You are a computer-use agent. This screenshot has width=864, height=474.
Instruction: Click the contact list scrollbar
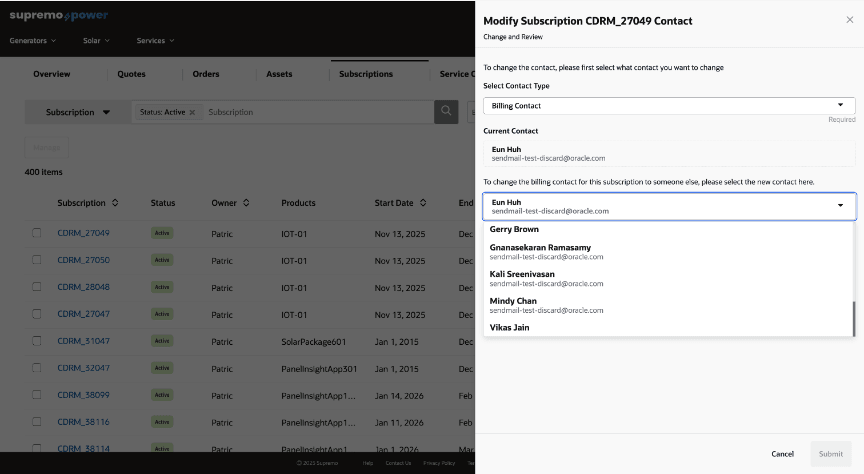(x=853, y=318)
